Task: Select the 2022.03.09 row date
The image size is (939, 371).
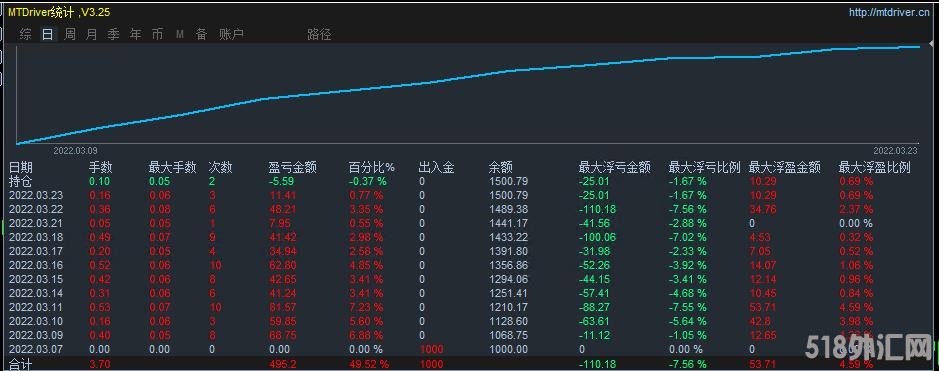Action: point(36,335)
